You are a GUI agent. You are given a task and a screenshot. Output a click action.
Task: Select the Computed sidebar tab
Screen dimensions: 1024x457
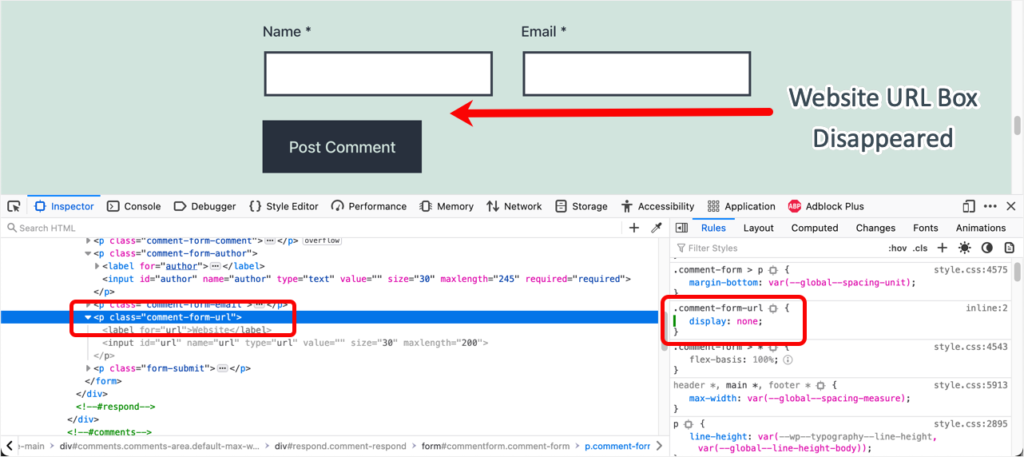click(814, 228)
